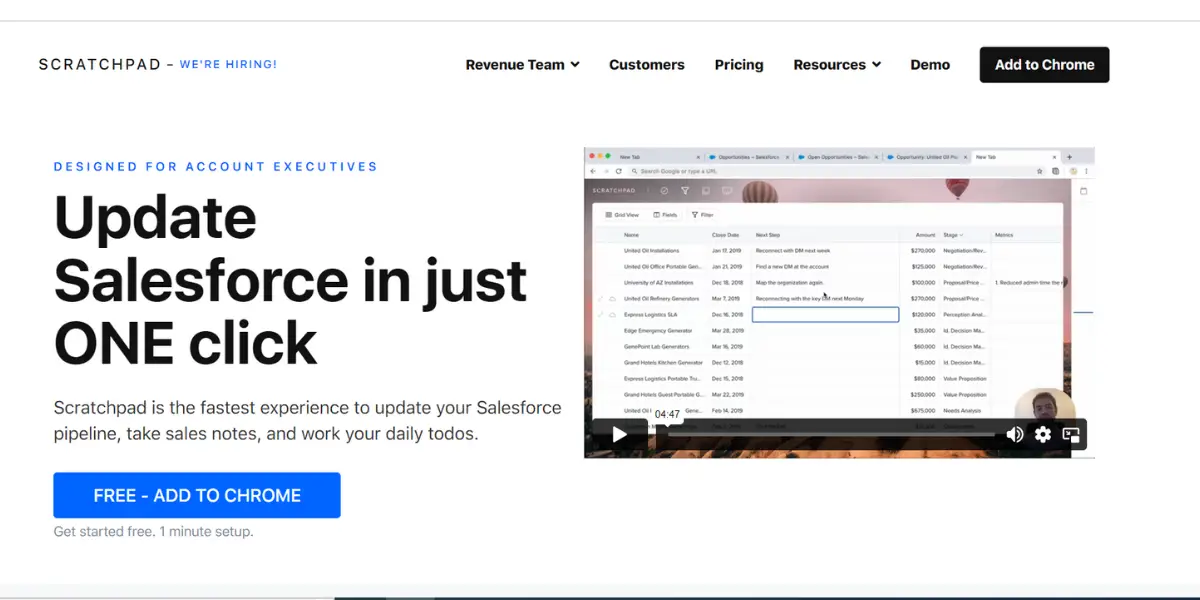The image size is (1200, 600).
Task: Click the Fields button in the video
Action: (x=665, y=215)
